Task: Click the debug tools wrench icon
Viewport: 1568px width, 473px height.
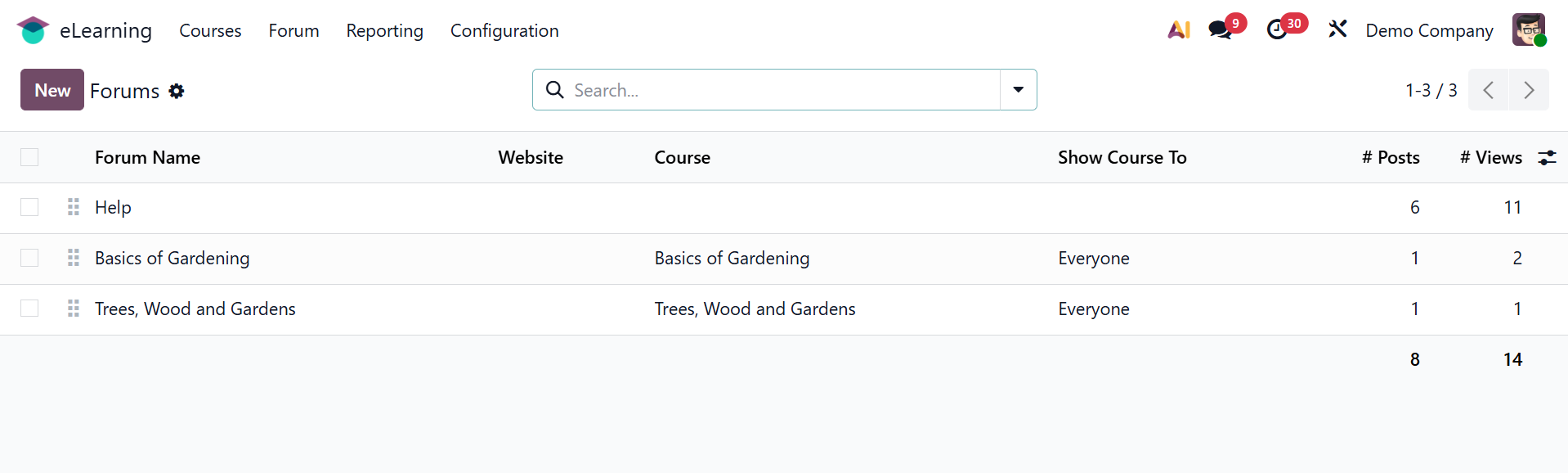Action: (x=1337, y=30)
